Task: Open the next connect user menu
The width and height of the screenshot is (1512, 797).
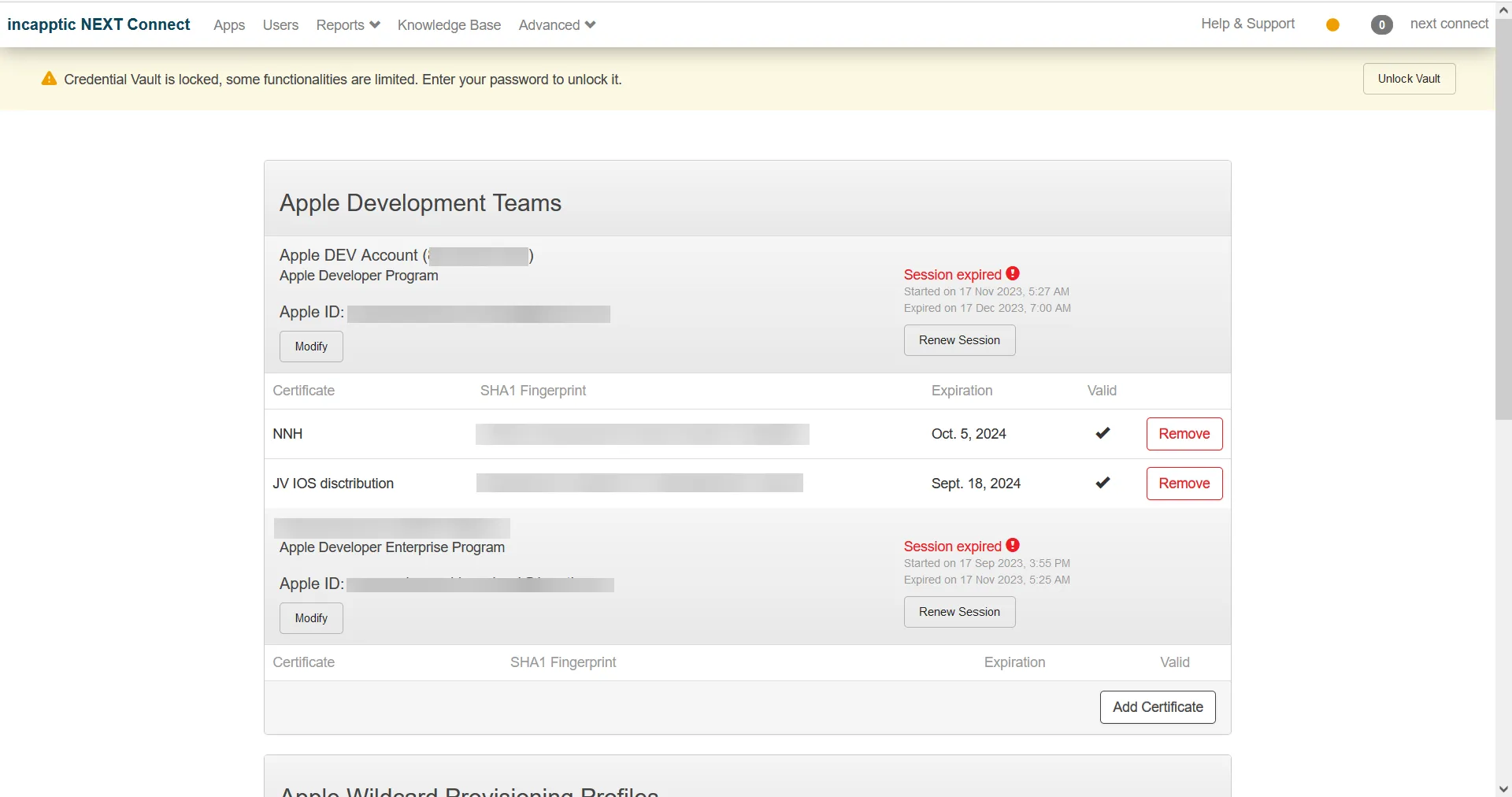Action: click(1449, 24)
